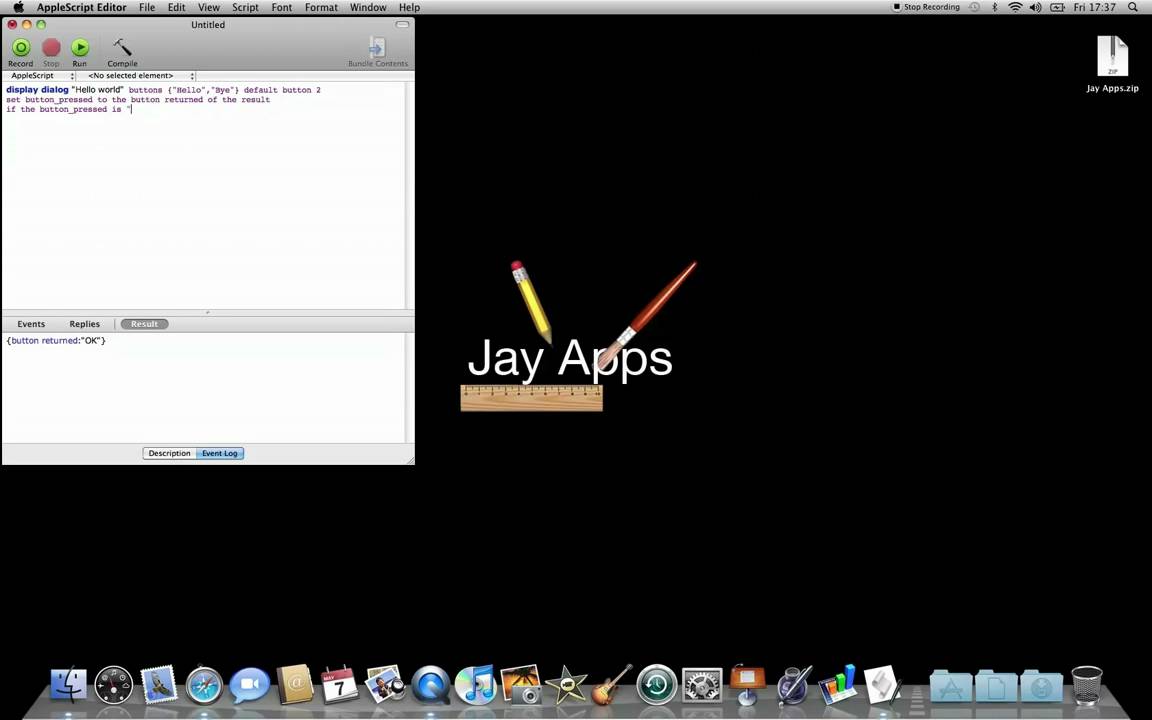
Task: Open iChat in the Dock
Action: 250,685
